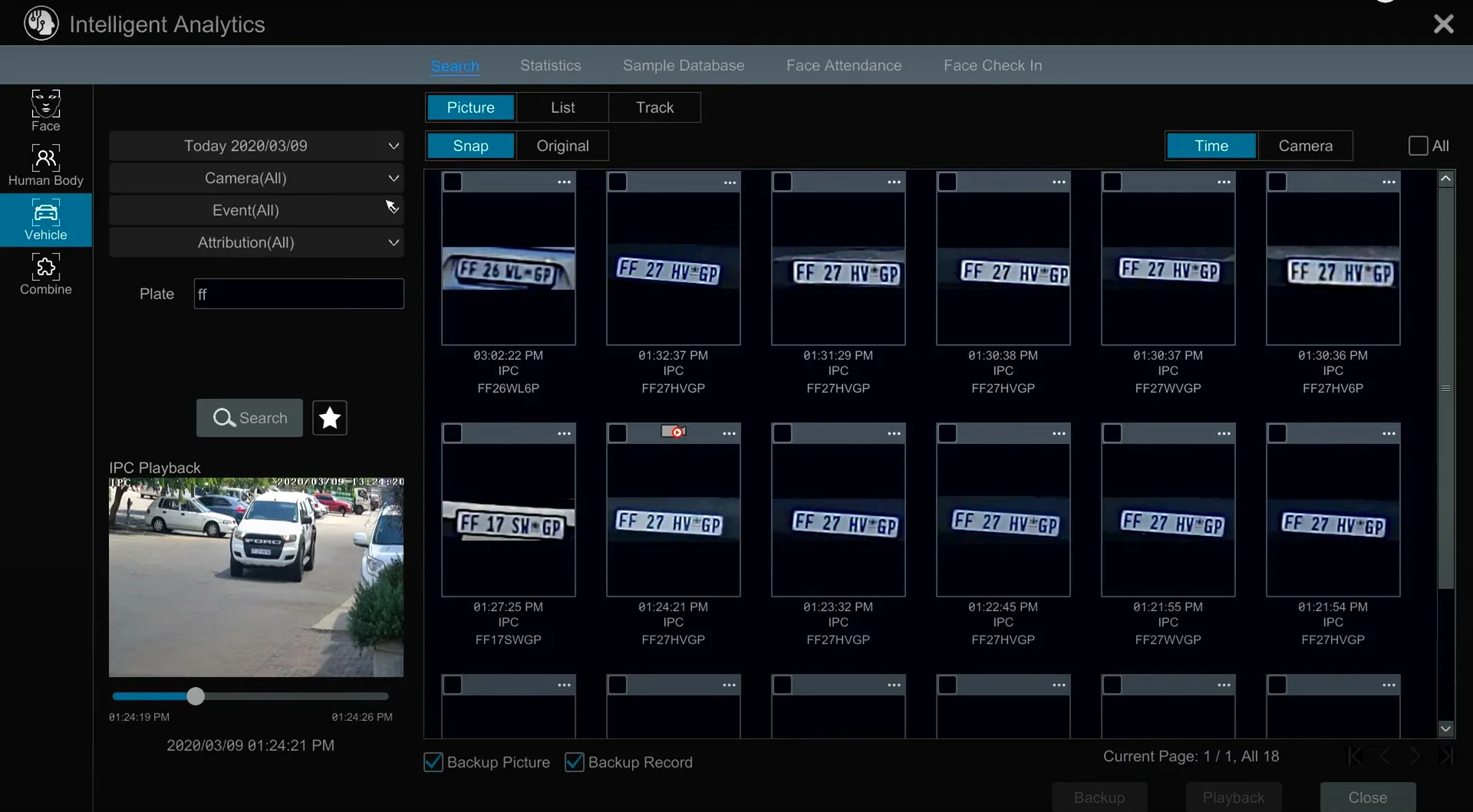Select the Face analytics category
The image size is (1473, 812).
point(45,110)
